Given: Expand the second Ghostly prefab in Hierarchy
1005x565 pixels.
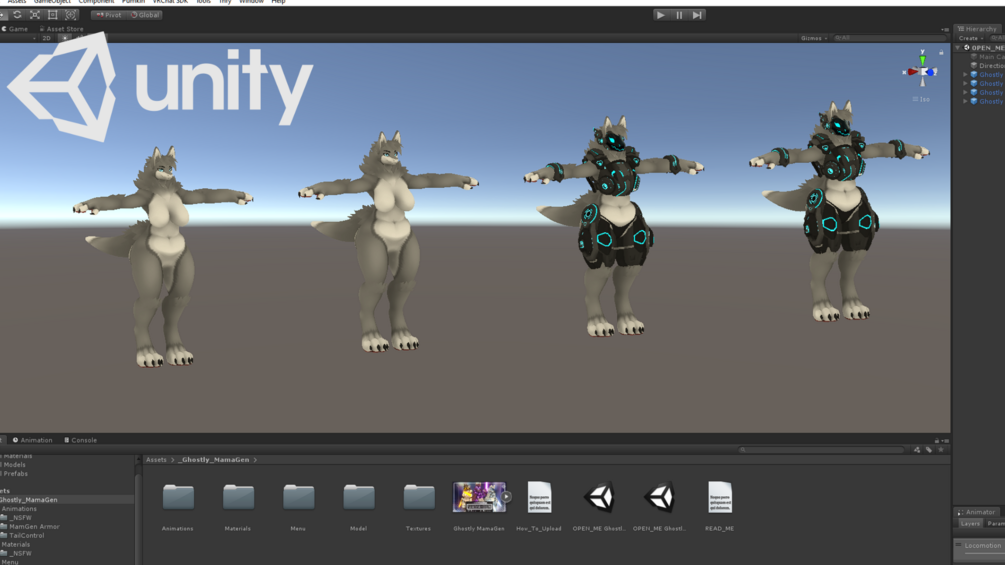Looking at the screenshot, I should point(965,83).
